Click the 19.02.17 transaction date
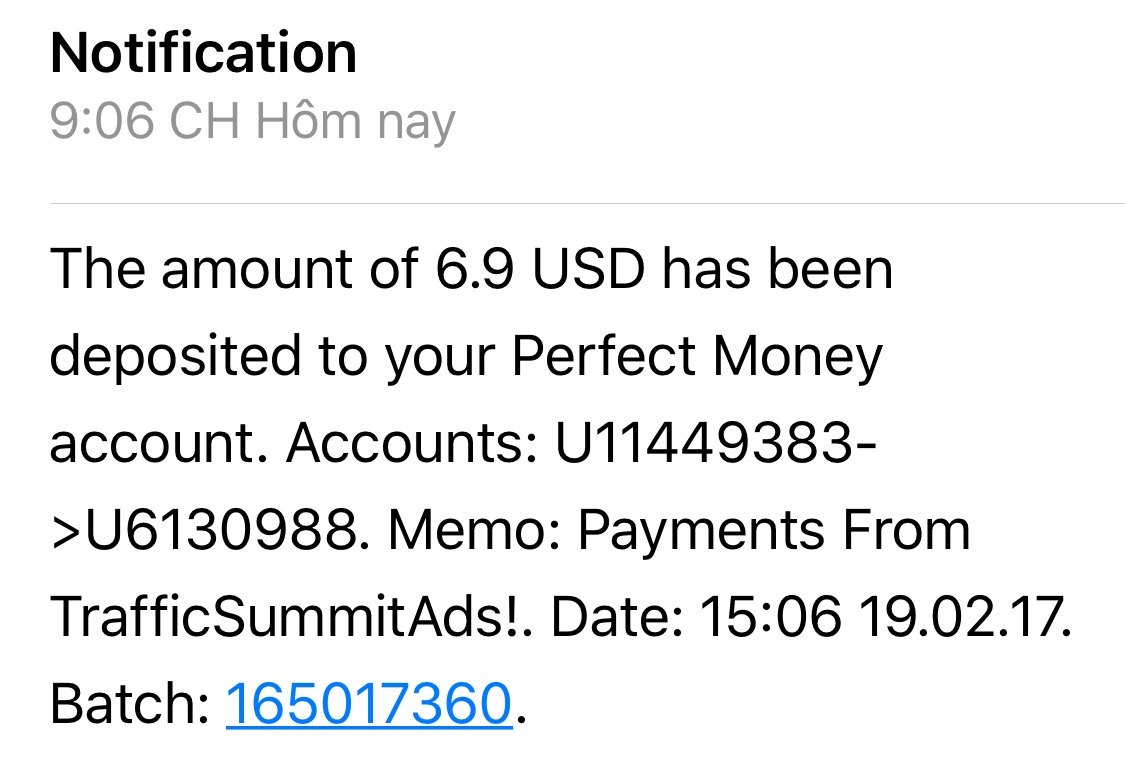 click(964, 617)
